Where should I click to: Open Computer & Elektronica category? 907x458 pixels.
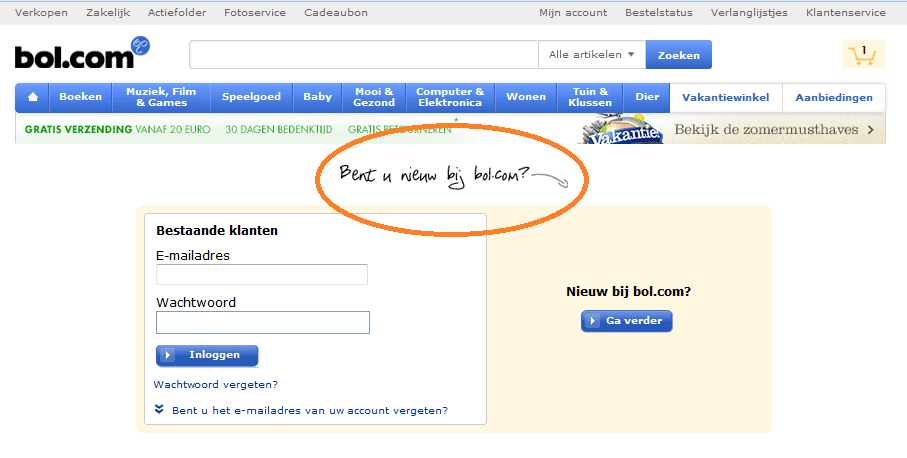click(x=450, y=97)
